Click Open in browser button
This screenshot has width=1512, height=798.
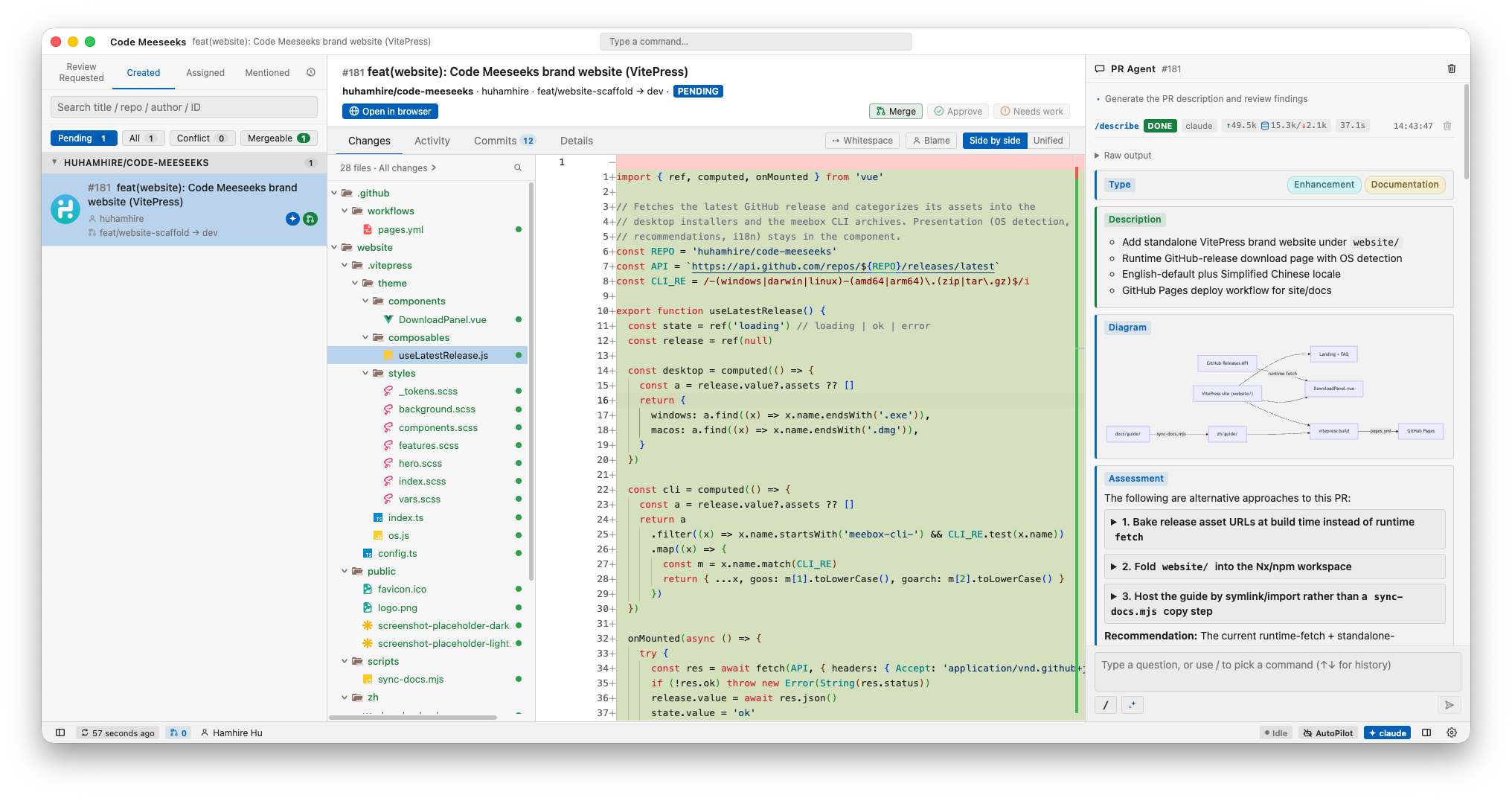tap(390, 111)
